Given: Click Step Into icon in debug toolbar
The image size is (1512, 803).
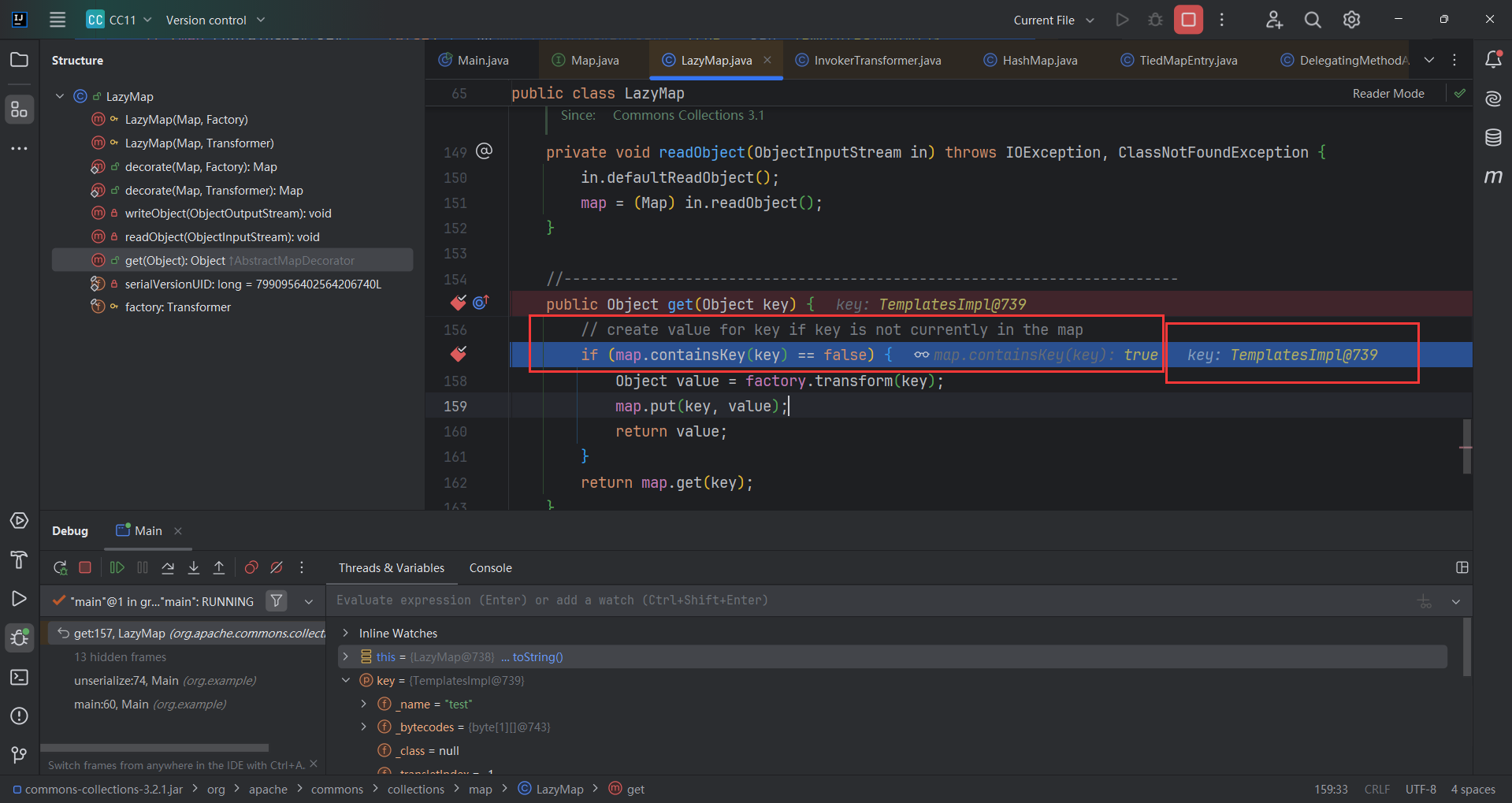Looking at the screenshot, I should pos(194,567).
